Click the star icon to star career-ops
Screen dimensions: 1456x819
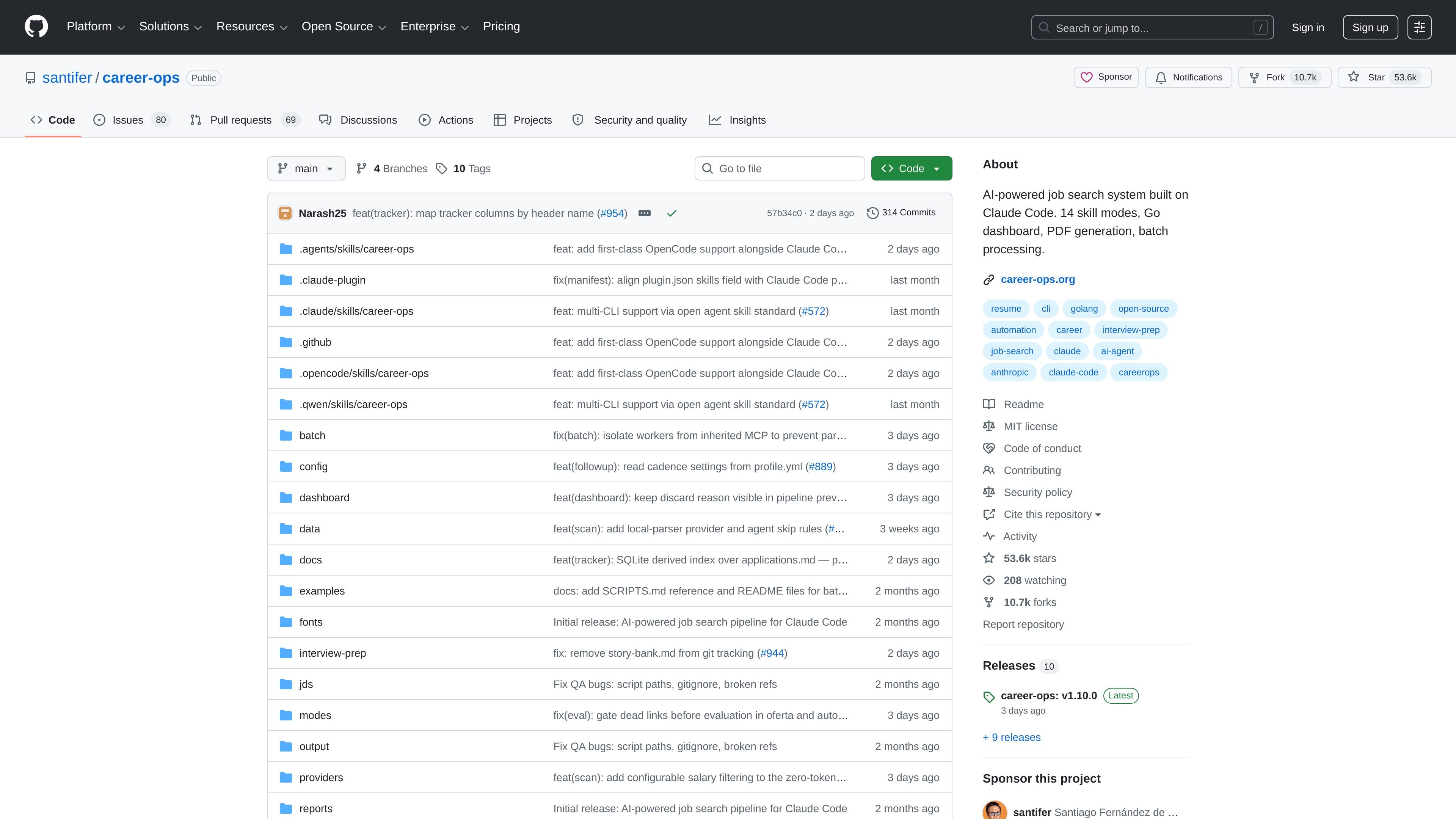pyautogui.click(x=1354, y=77)
